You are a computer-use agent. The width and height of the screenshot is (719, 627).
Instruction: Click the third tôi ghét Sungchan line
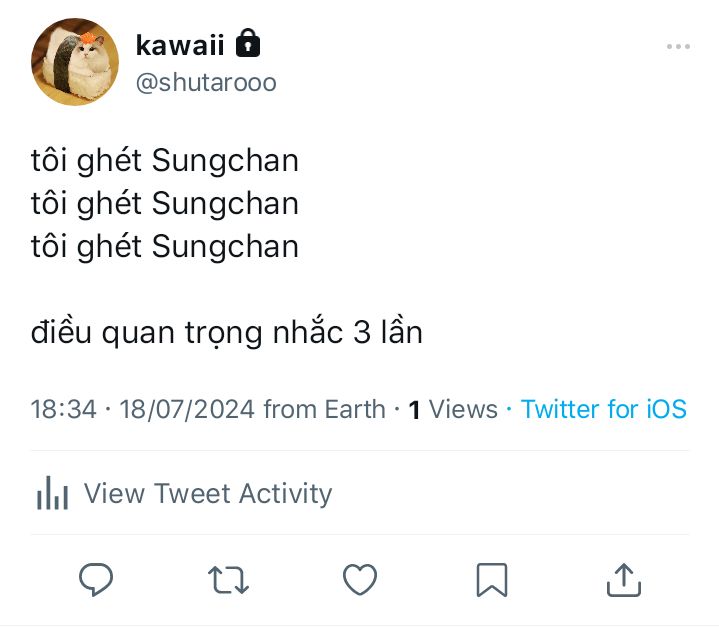[165, 246]
